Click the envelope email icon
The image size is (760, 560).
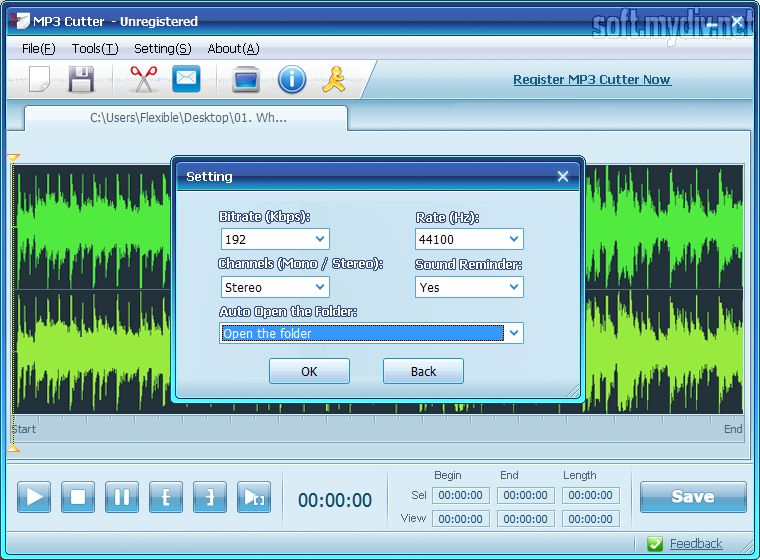186,79
